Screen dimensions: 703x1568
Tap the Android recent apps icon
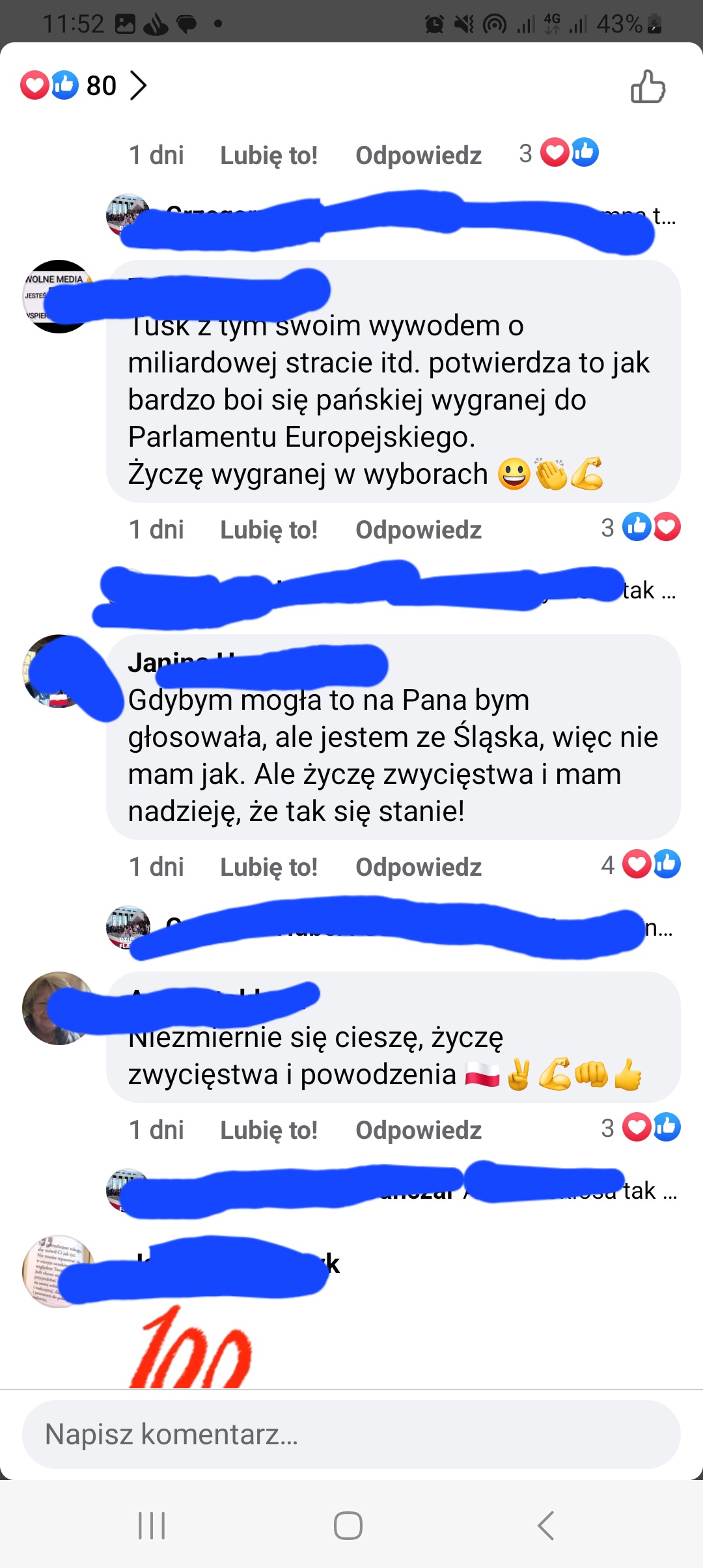tap(152, 1525)
